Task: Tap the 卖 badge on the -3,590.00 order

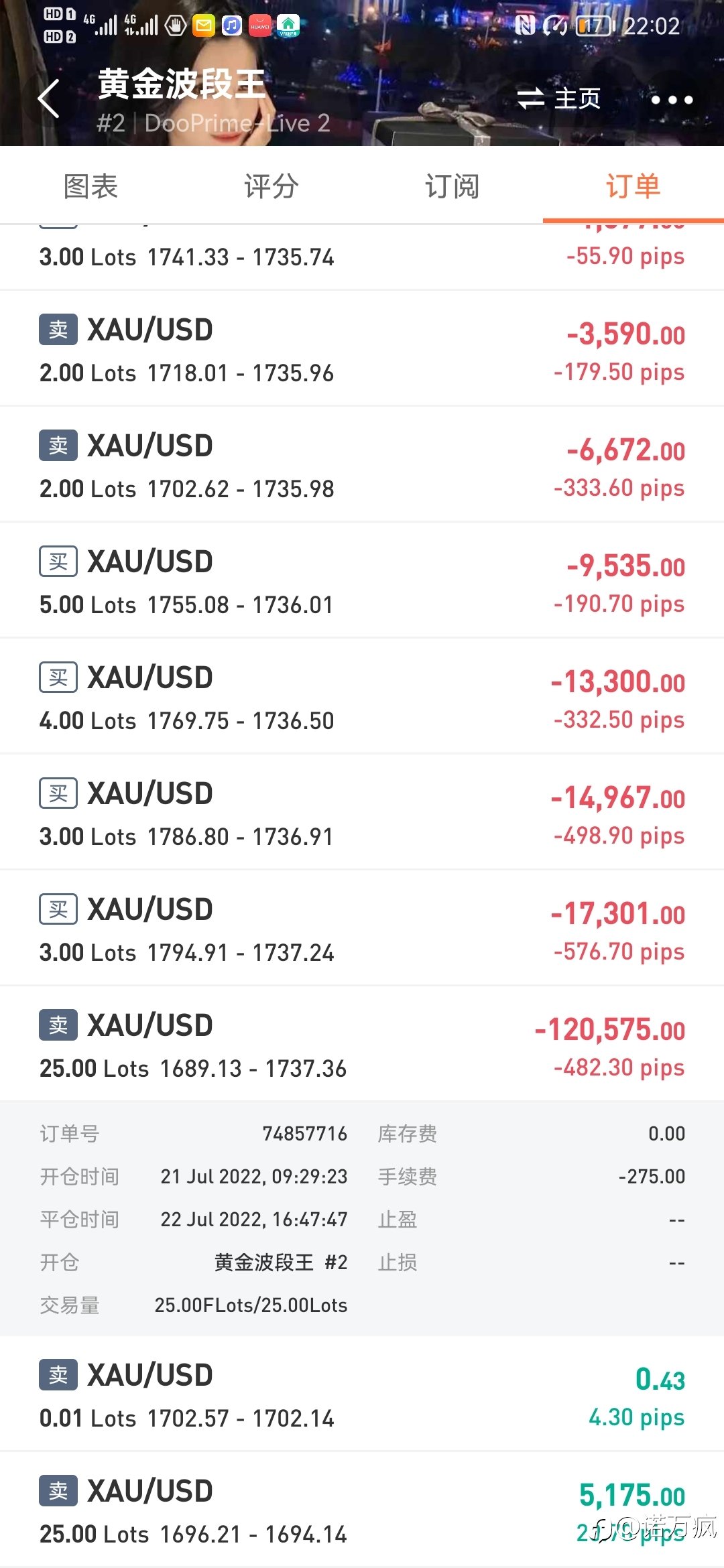Action: point(58,330)
